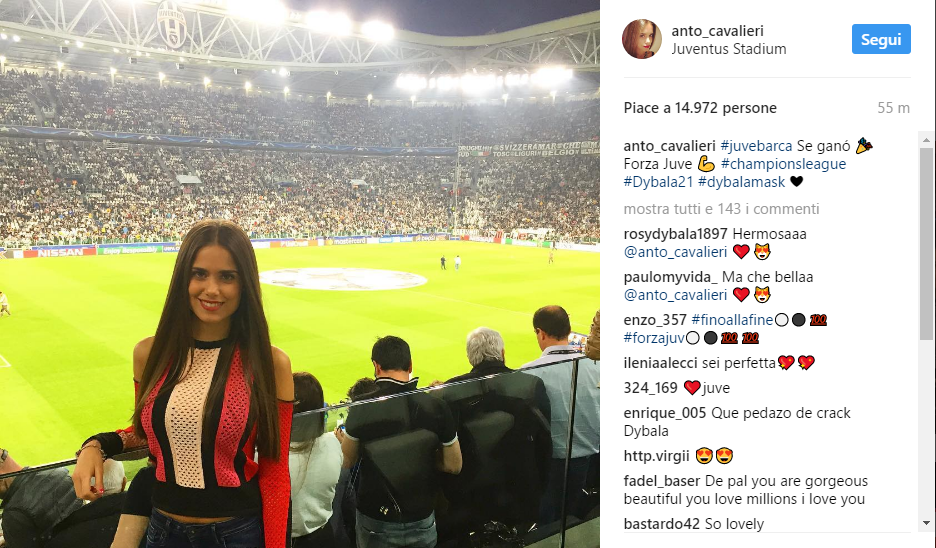Click the comments scrollbar thumb

click(926, 244)
